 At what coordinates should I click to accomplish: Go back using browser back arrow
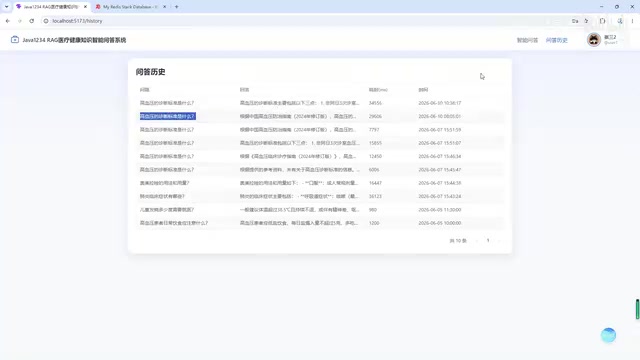(x=8, y=21)
